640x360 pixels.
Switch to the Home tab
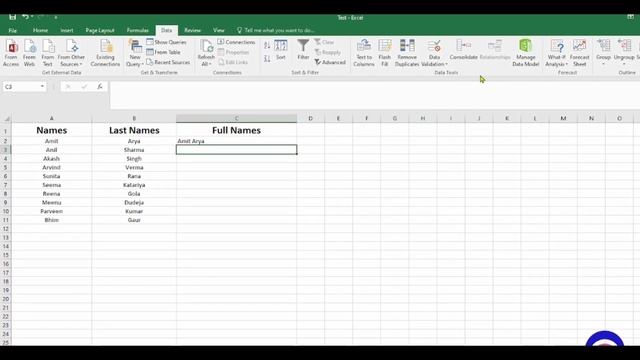click(40, 30)
